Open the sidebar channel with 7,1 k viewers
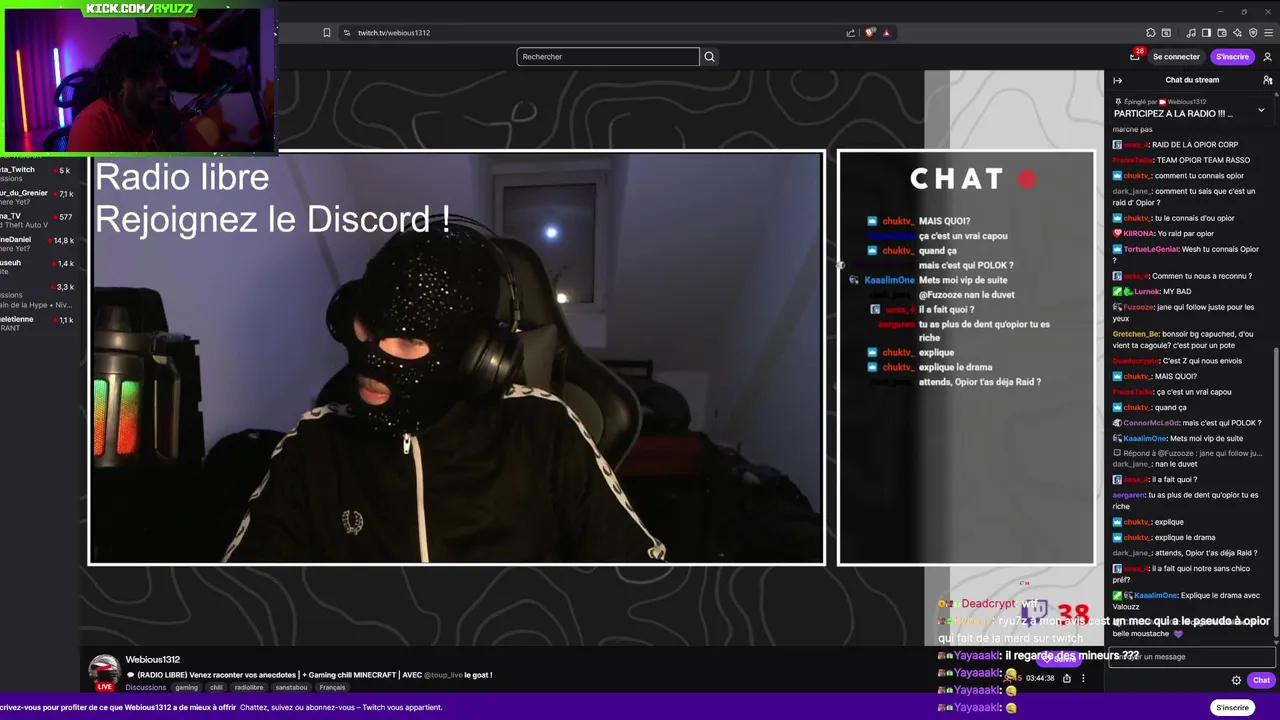 [x=37, y=197]
